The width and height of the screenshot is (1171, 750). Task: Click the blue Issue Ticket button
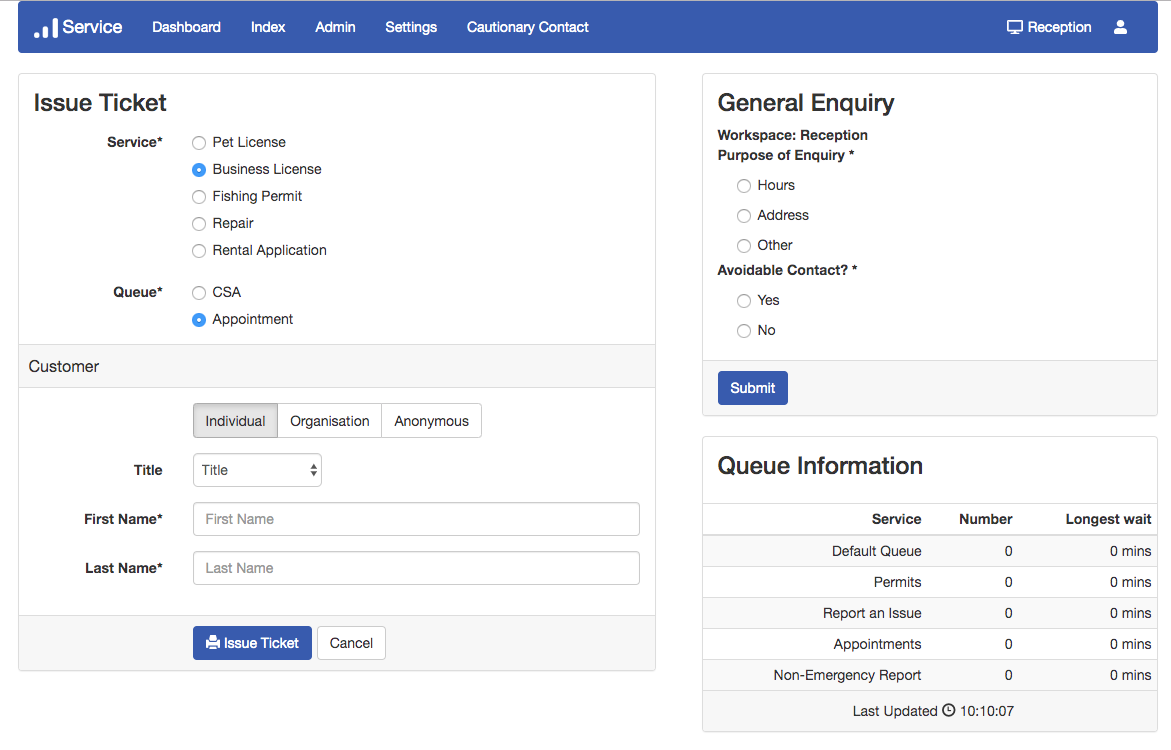[x=252, y=643]
